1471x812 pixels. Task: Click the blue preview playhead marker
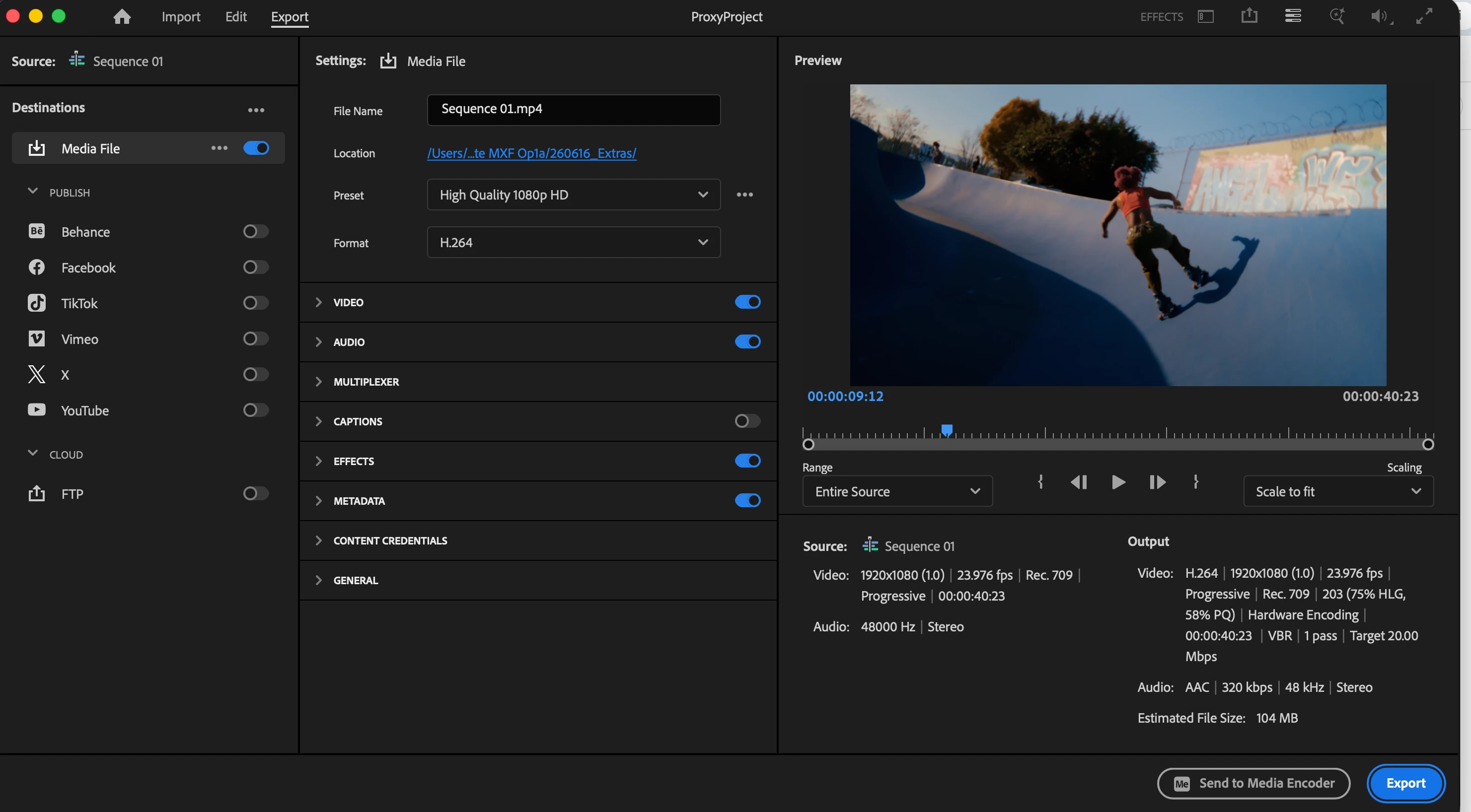(946, 430)
